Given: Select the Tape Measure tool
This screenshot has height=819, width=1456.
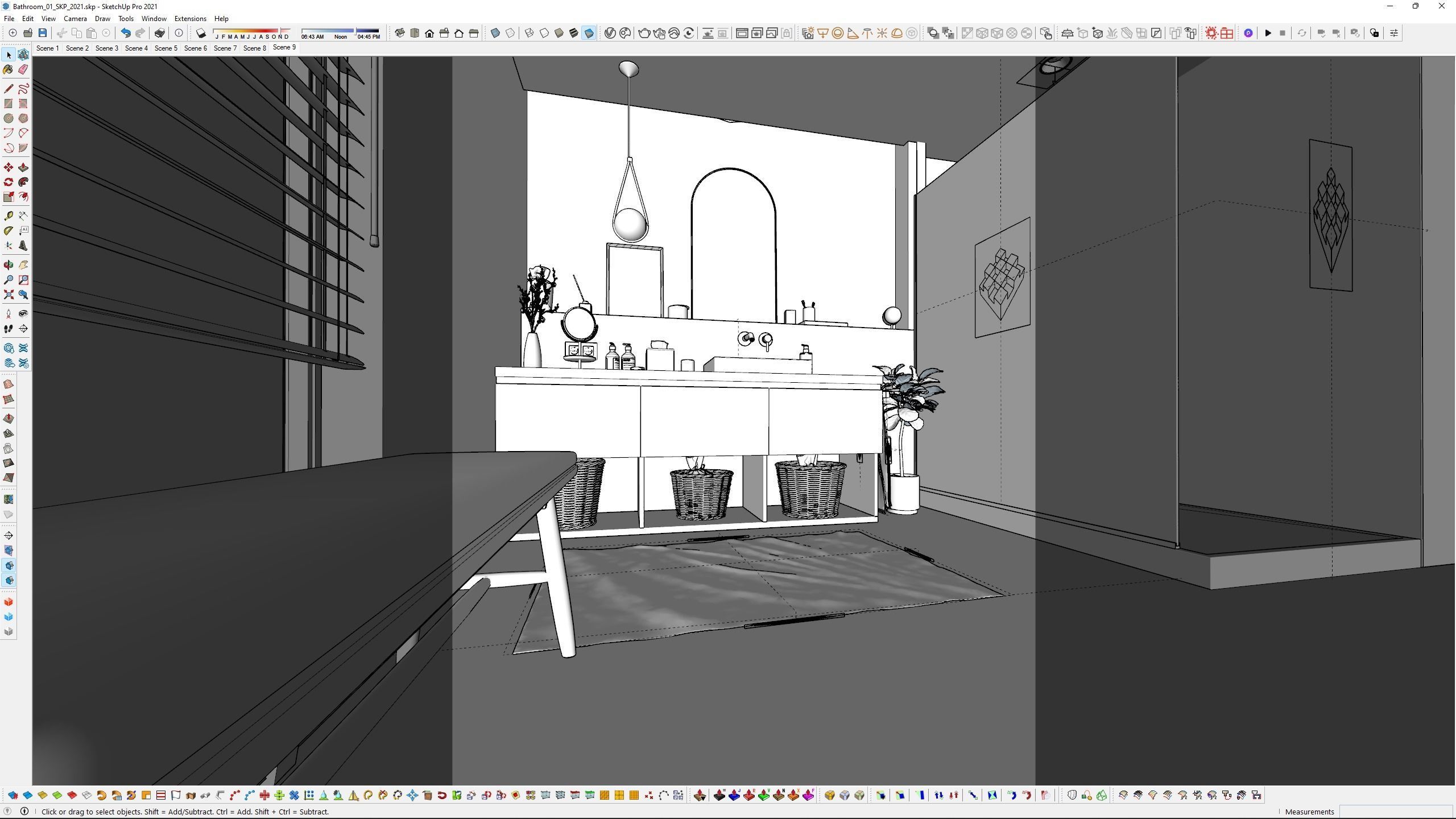Looking at the screenshot, I should [x=9, y=216].
